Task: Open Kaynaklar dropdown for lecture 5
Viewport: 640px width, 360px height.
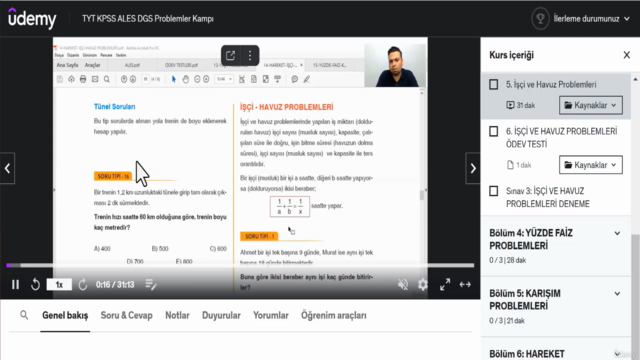Action: [x=591, y=105]
